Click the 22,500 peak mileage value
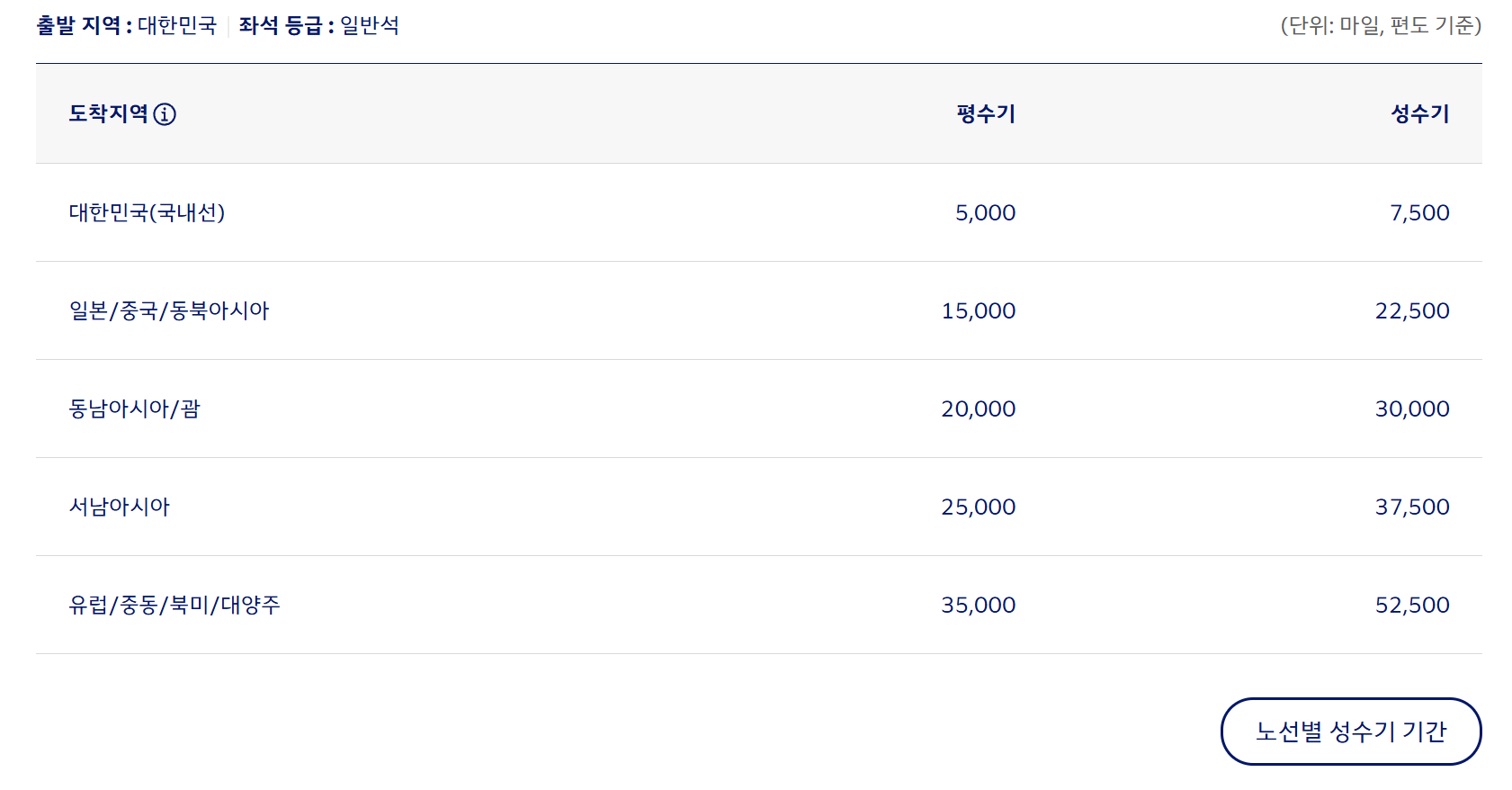The image size is (1512, 790). pos(1412,311)
